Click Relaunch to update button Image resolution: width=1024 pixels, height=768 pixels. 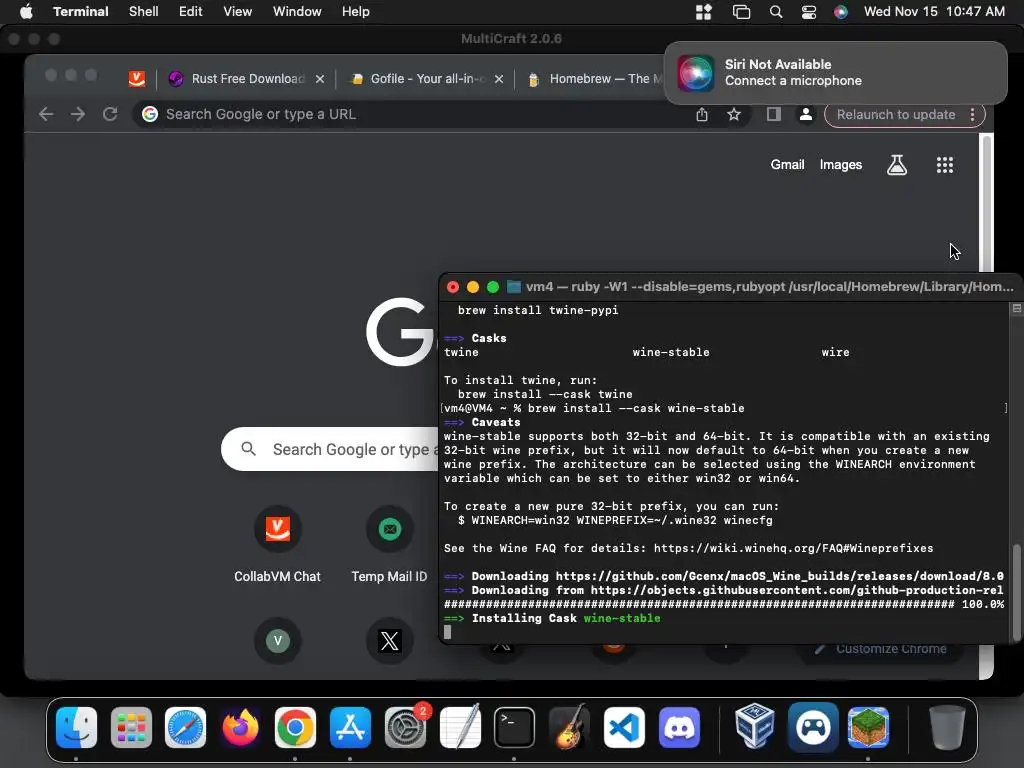coord(895,114)
